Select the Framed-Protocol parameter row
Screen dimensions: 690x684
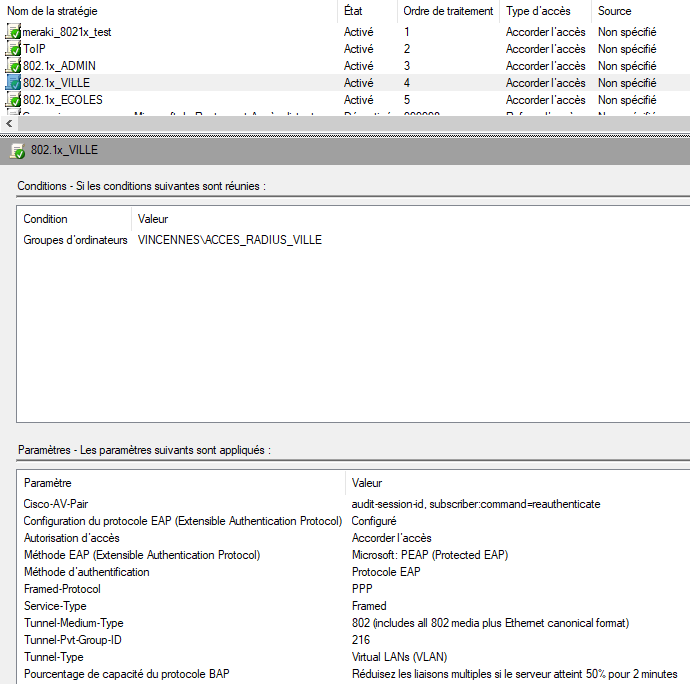pyautogui.click(x=353, y=589)
